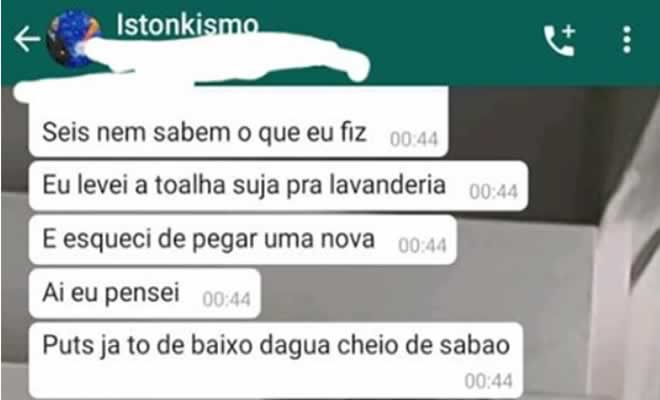This screenshot has width=660, height=400.
Task: Open the three-dot options menu
Action: (x=627, y=39)
